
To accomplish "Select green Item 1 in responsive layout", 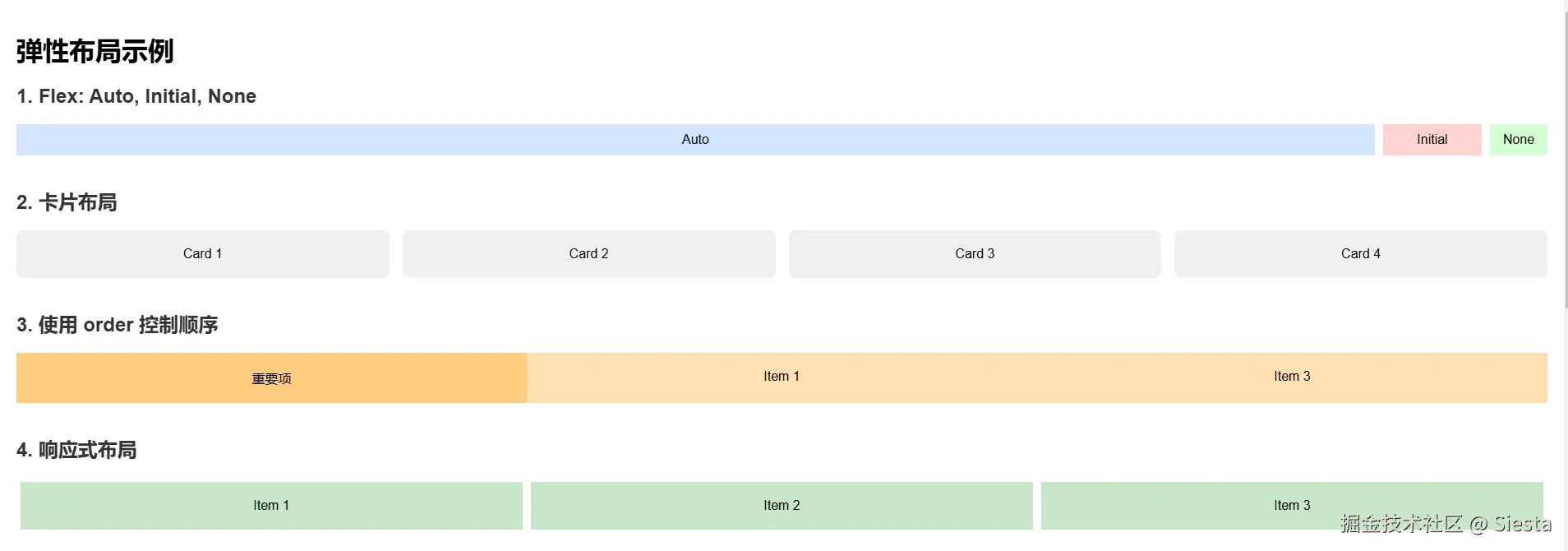I will pos(271,506).
